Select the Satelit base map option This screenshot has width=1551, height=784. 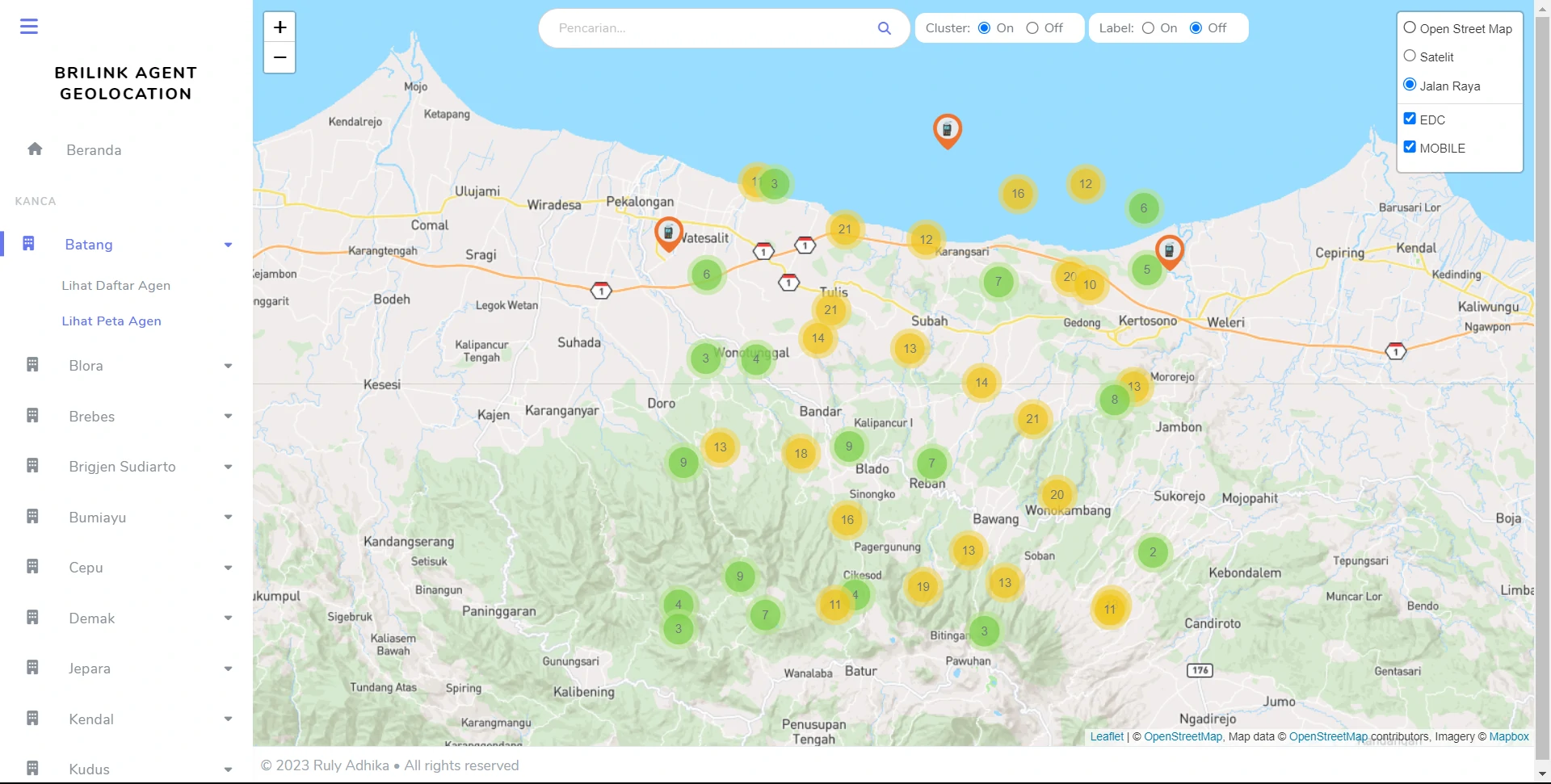coord(1410,56)
